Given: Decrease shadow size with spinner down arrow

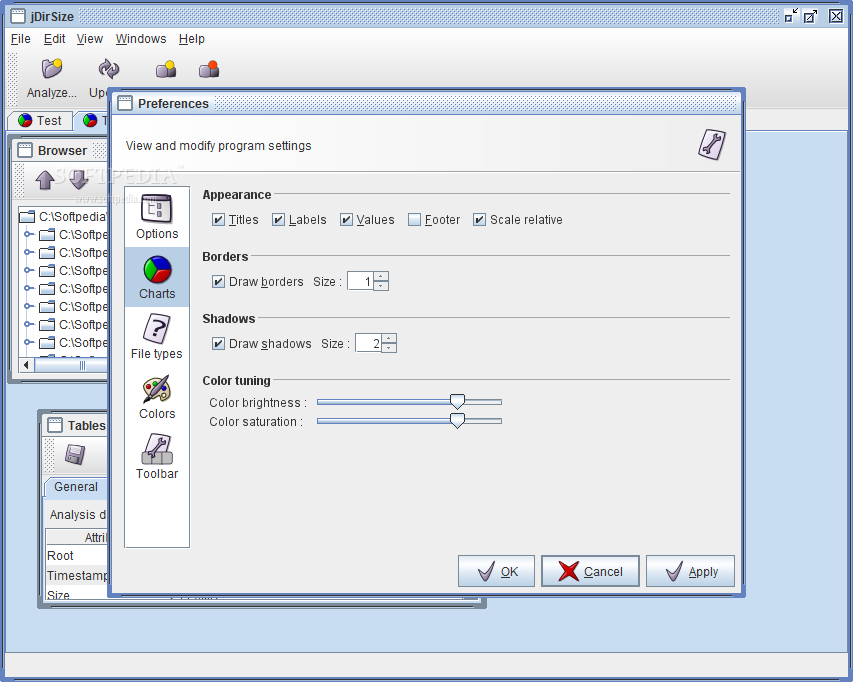Looking at the screenshot, I should (x=389, y=348).
